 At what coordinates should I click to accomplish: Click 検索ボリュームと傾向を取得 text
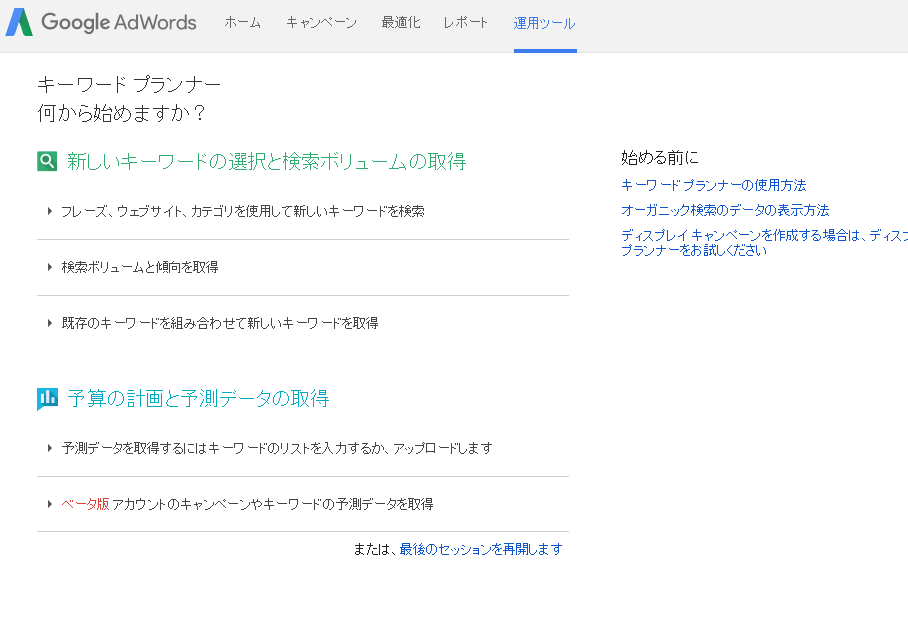(x=140, y=267)
